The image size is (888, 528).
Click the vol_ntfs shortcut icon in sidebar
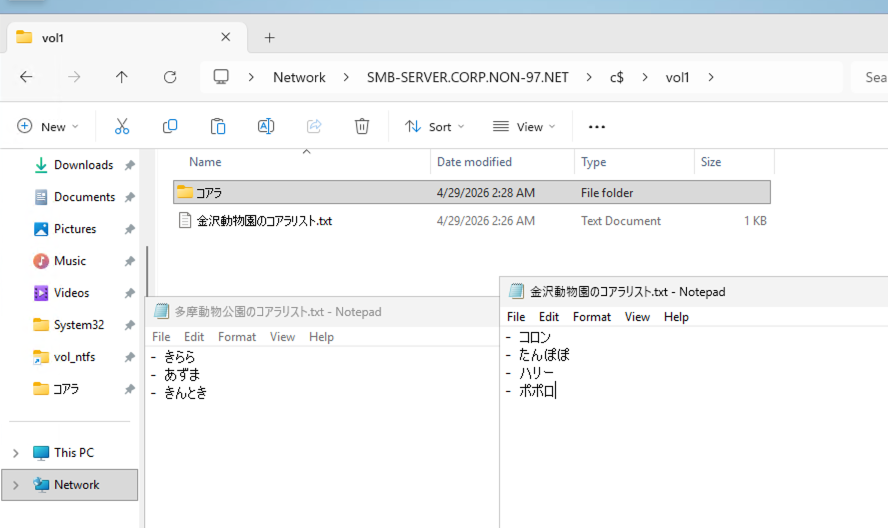(x=41, y=357)
